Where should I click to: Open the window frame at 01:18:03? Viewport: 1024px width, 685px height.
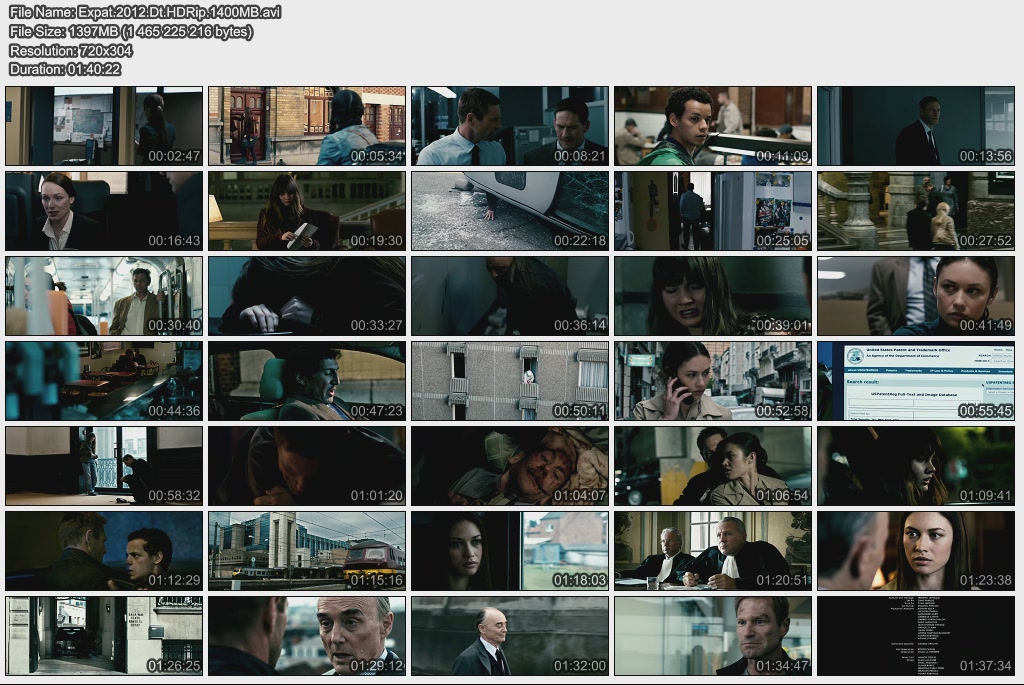(510, 551)
